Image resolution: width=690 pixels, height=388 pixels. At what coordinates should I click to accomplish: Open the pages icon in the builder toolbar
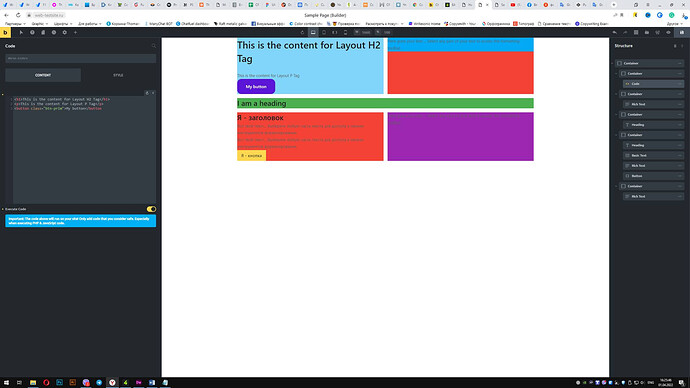[x=43, y=33]
